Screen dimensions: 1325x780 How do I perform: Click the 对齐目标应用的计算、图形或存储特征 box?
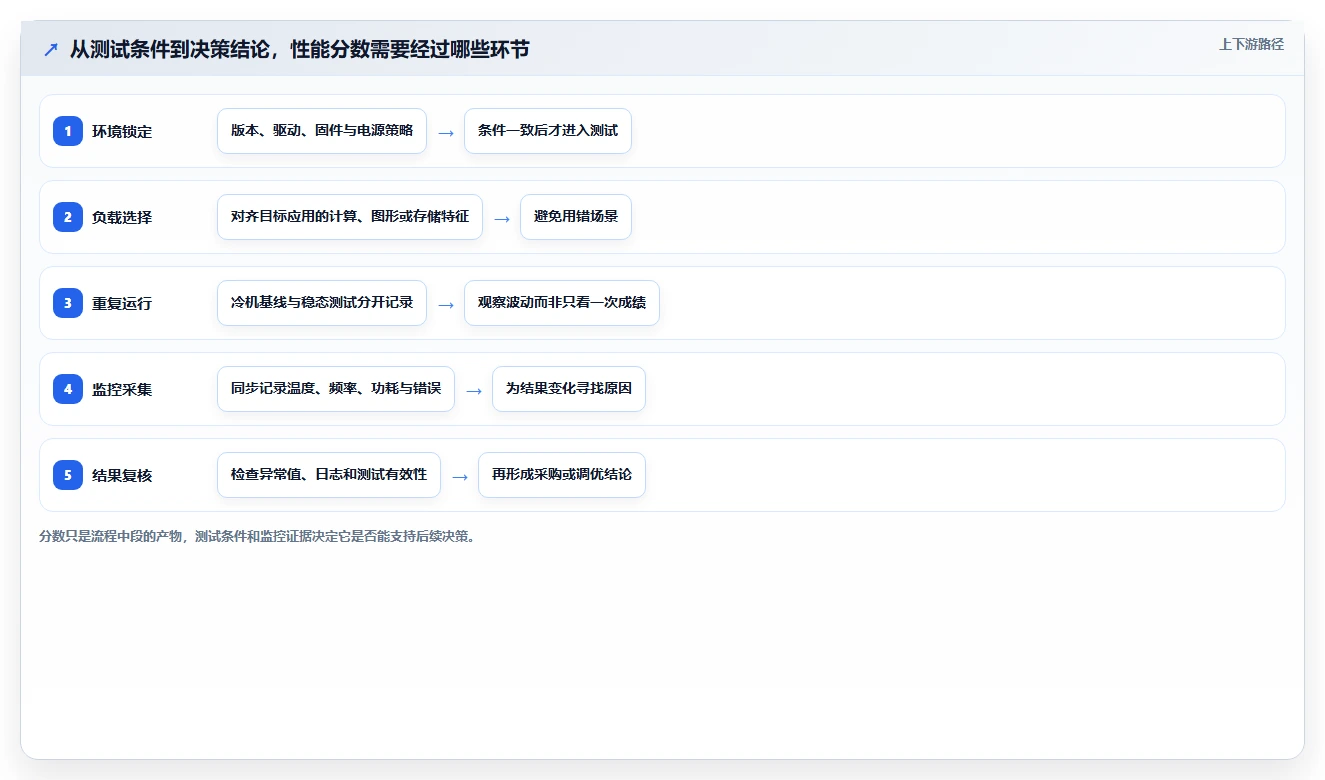pos(350,217)
